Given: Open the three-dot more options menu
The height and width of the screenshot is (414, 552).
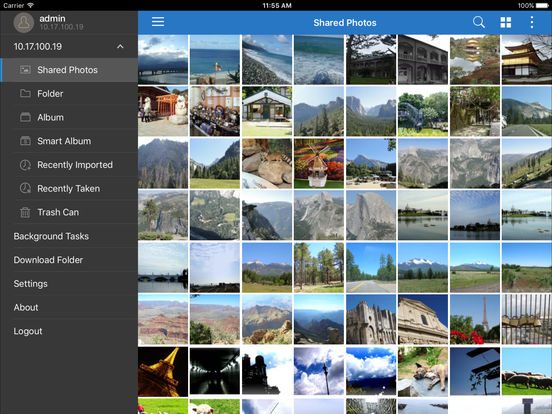Looking at the screenshot, I should (532, 22).
